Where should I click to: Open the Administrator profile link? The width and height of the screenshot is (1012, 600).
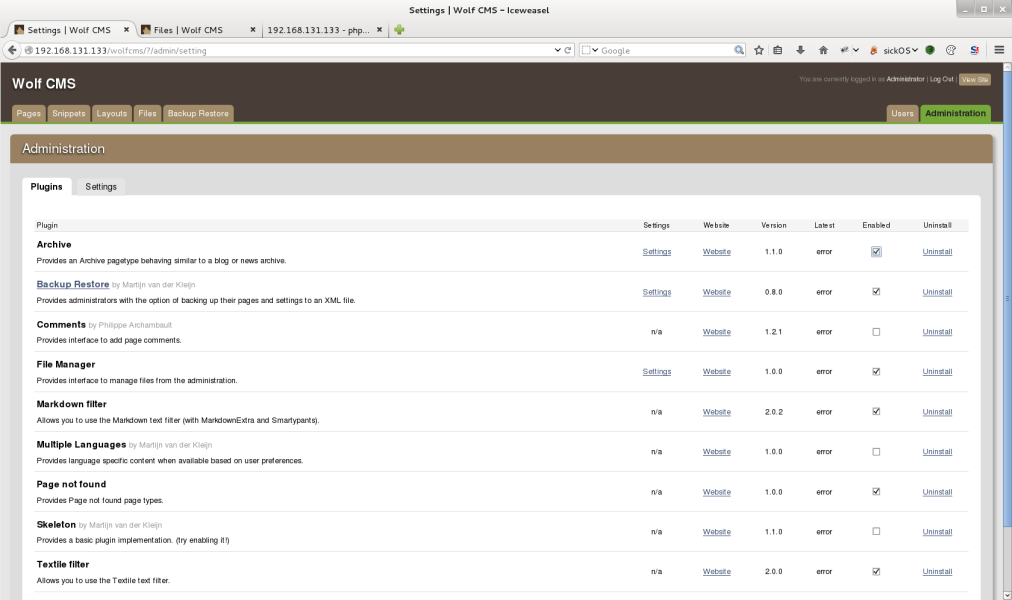[x=905, y=79]
